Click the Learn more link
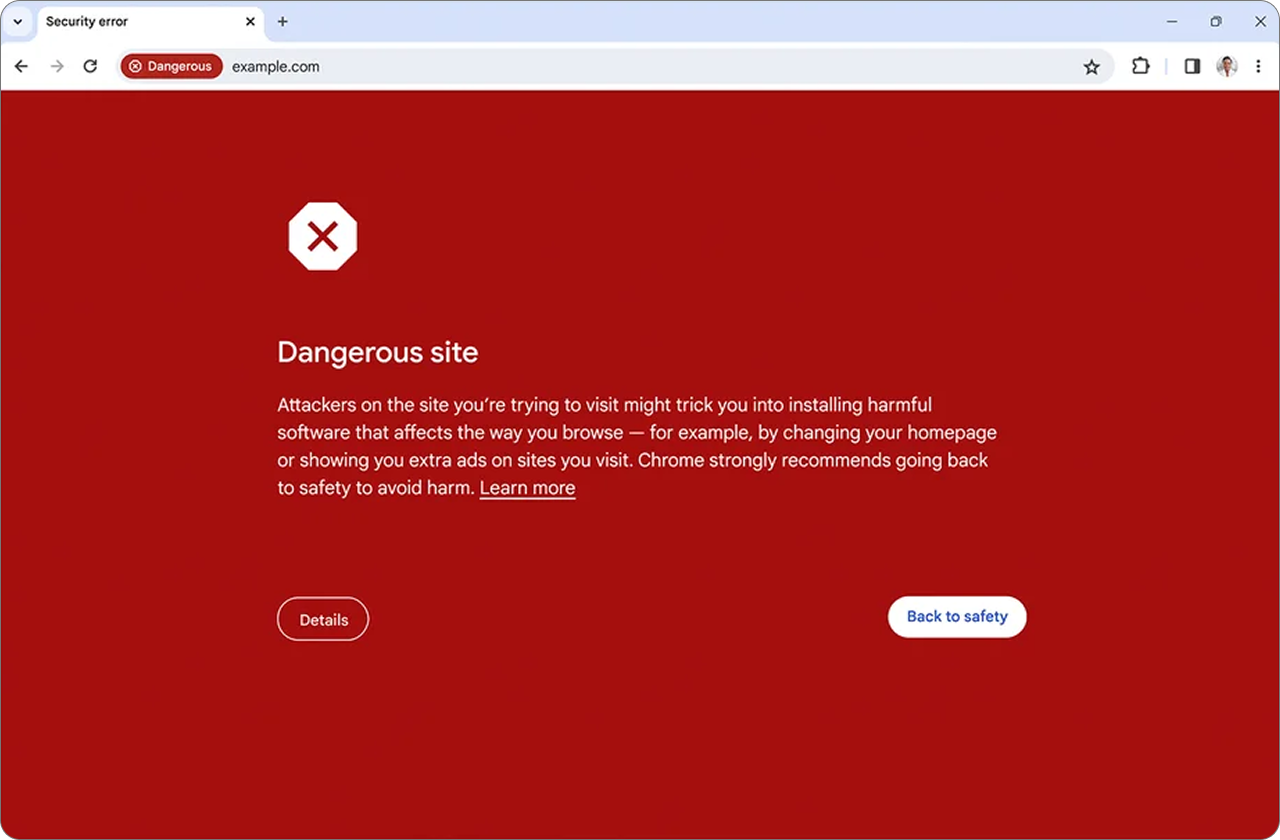Viewport: 1280px width, 840px height. click(527, 488)
